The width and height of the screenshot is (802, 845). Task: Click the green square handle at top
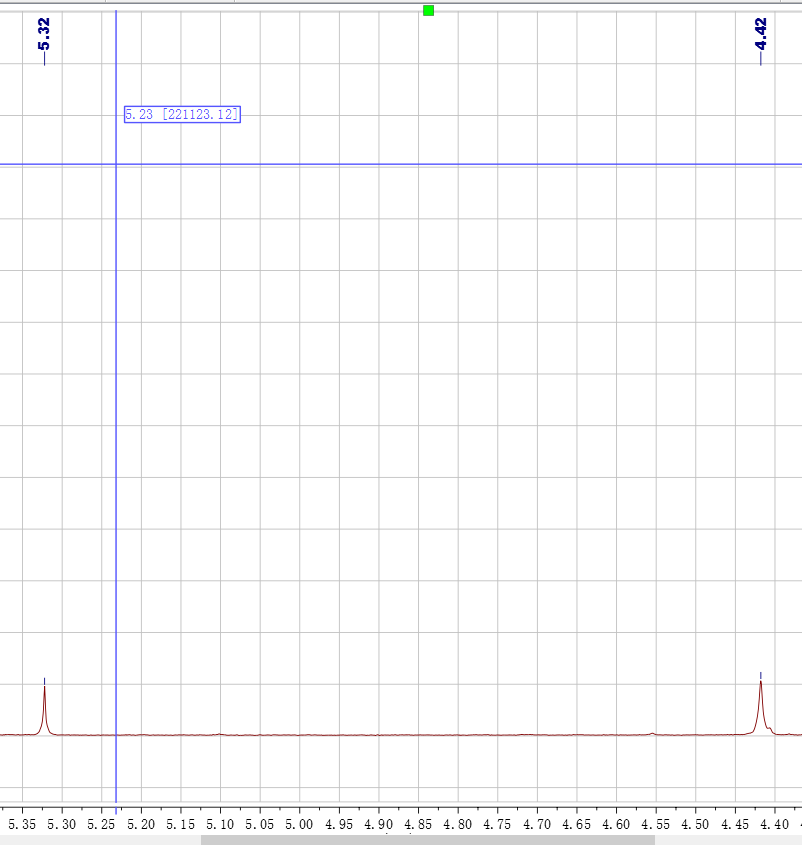428,10
